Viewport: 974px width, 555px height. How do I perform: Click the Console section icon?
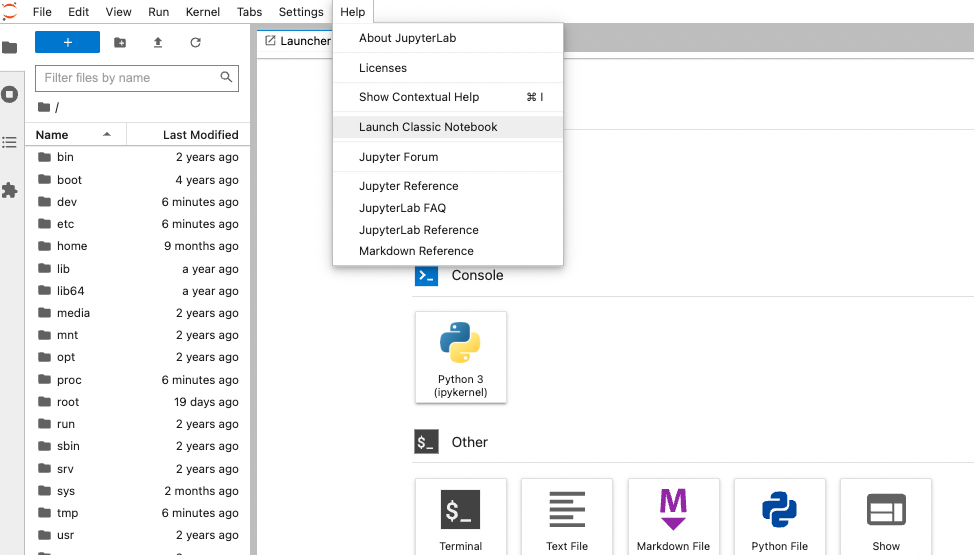(426, 275)
